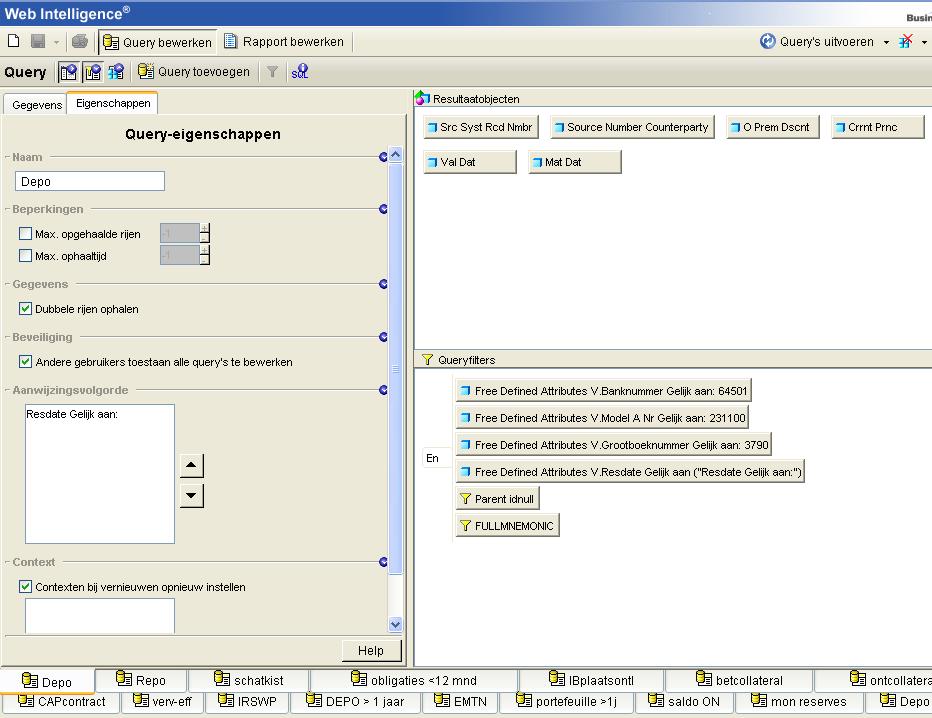Toggle Contexten bij vernieuwen opnieuw instellen
Image resolution: width=932 pixels, height=718 pixels.
click(x=26, y=587)
